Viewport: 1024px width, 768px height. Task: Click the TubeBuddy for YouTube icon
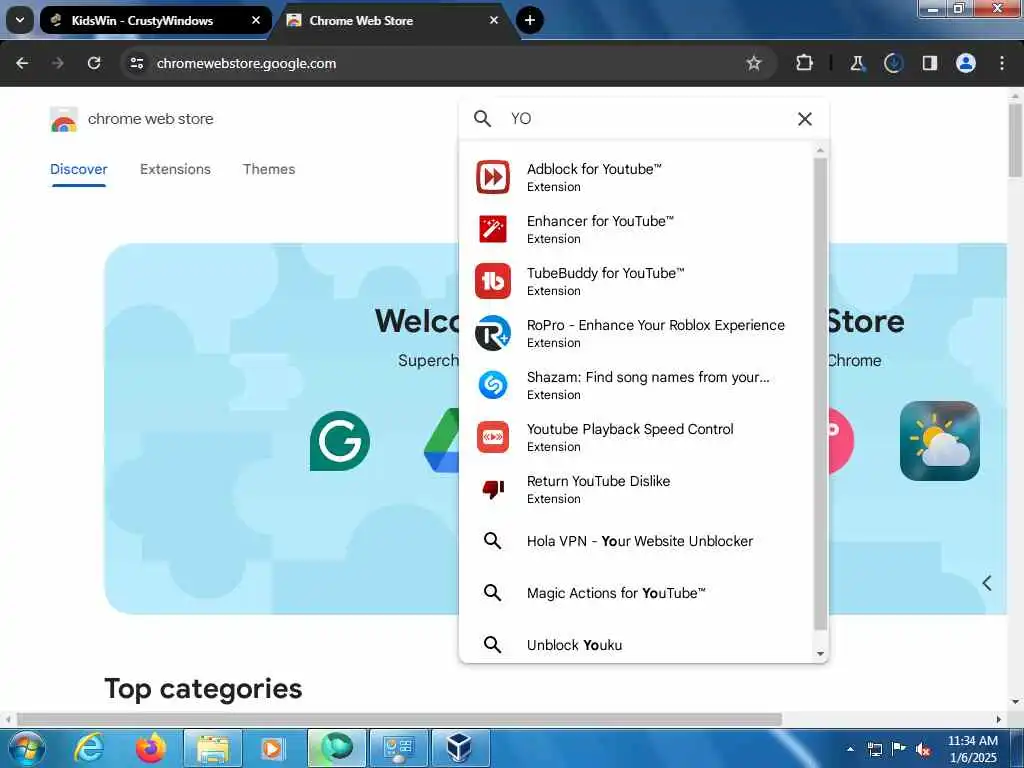tap(492, 281)
